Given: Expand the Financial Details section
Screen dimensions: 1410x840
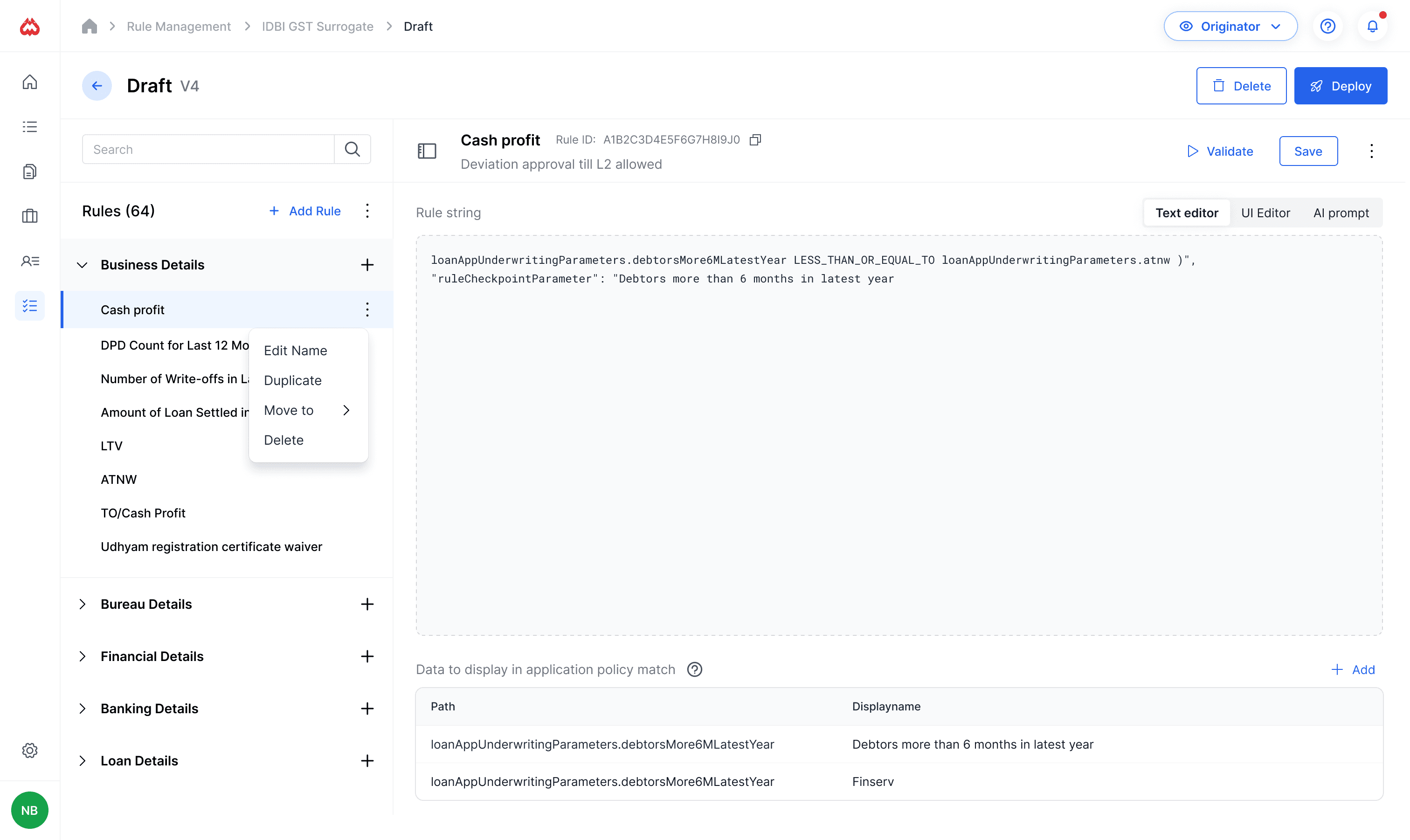Looking at the screenshot, I should tap(82, 656).
